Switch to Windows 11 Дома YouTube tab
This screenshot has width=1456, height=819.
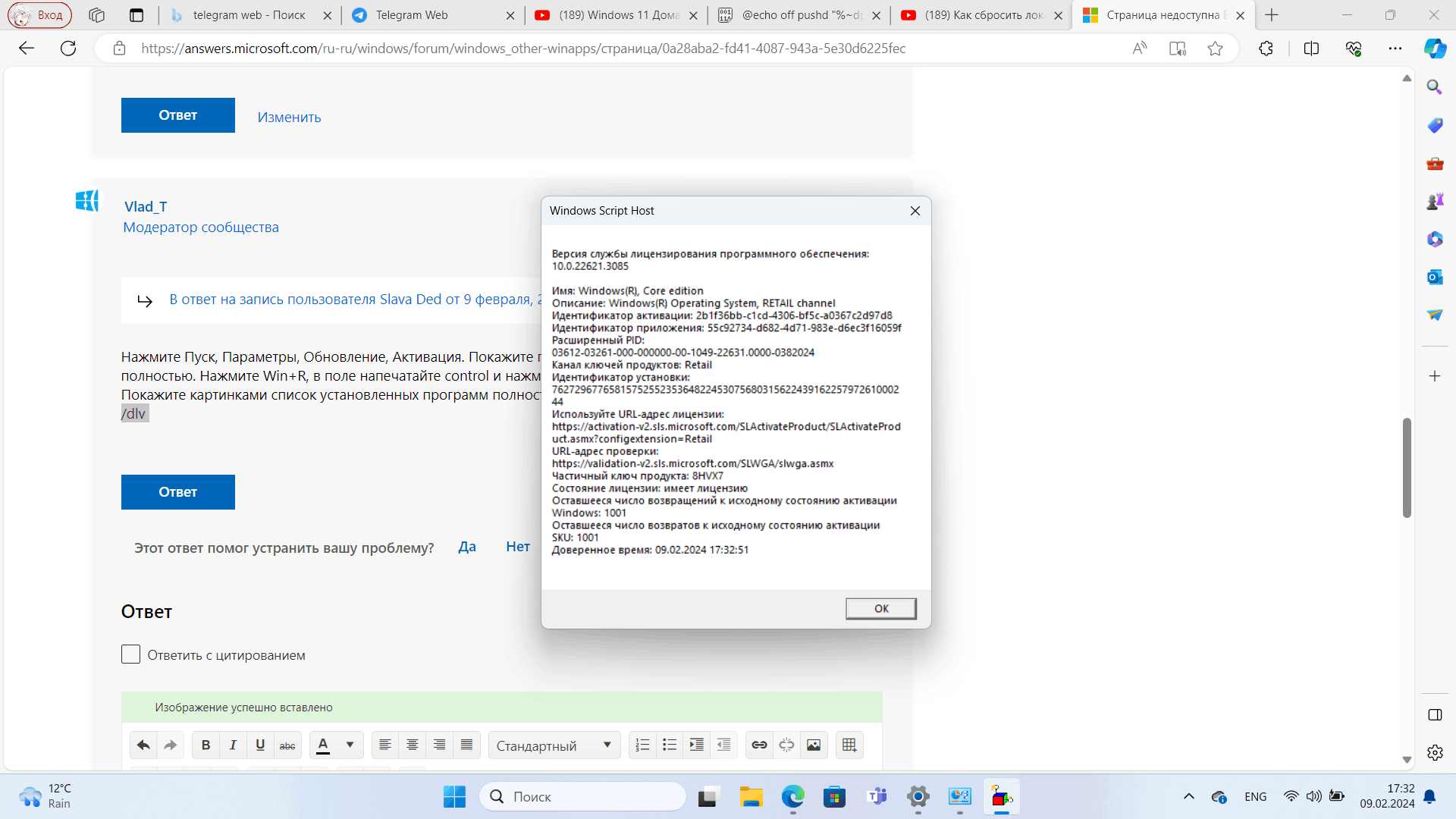617,15
